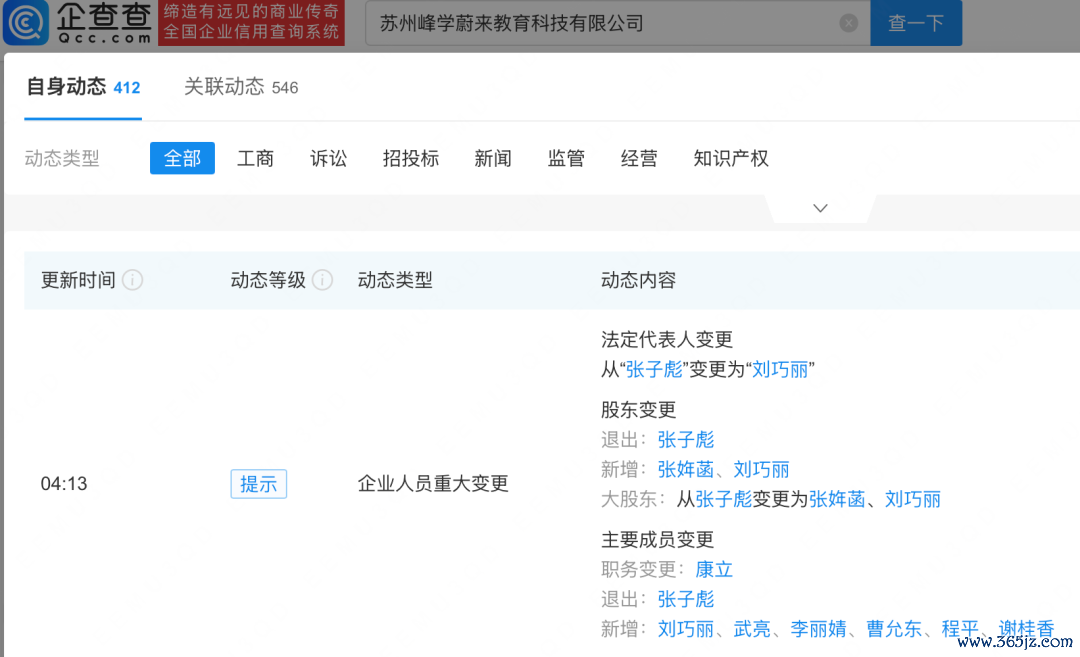Open 张子彪 link in 法定代表人变更
The image size is (1080, 657).
coord(654,370)
